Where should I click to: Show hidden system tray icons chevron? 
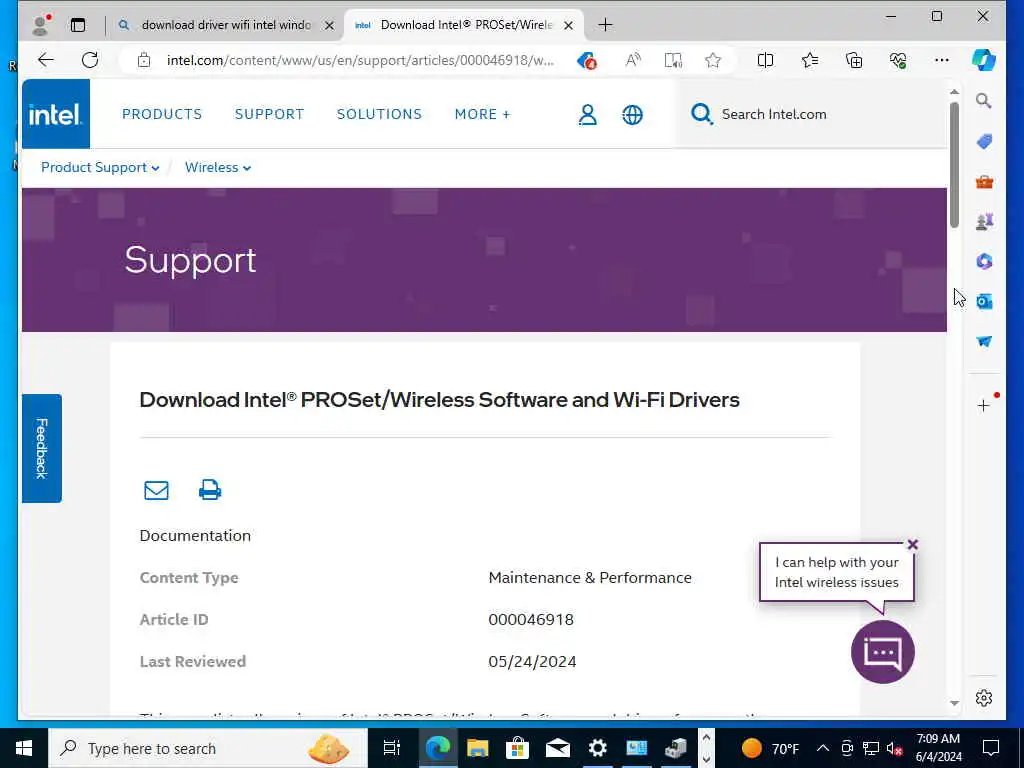(x=823, y=748)
